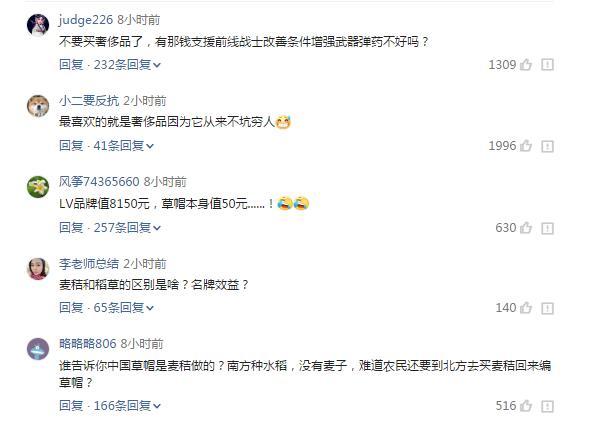Reply to judge226's comment
This screenshot has width=599, height=429.
point(71,65)
